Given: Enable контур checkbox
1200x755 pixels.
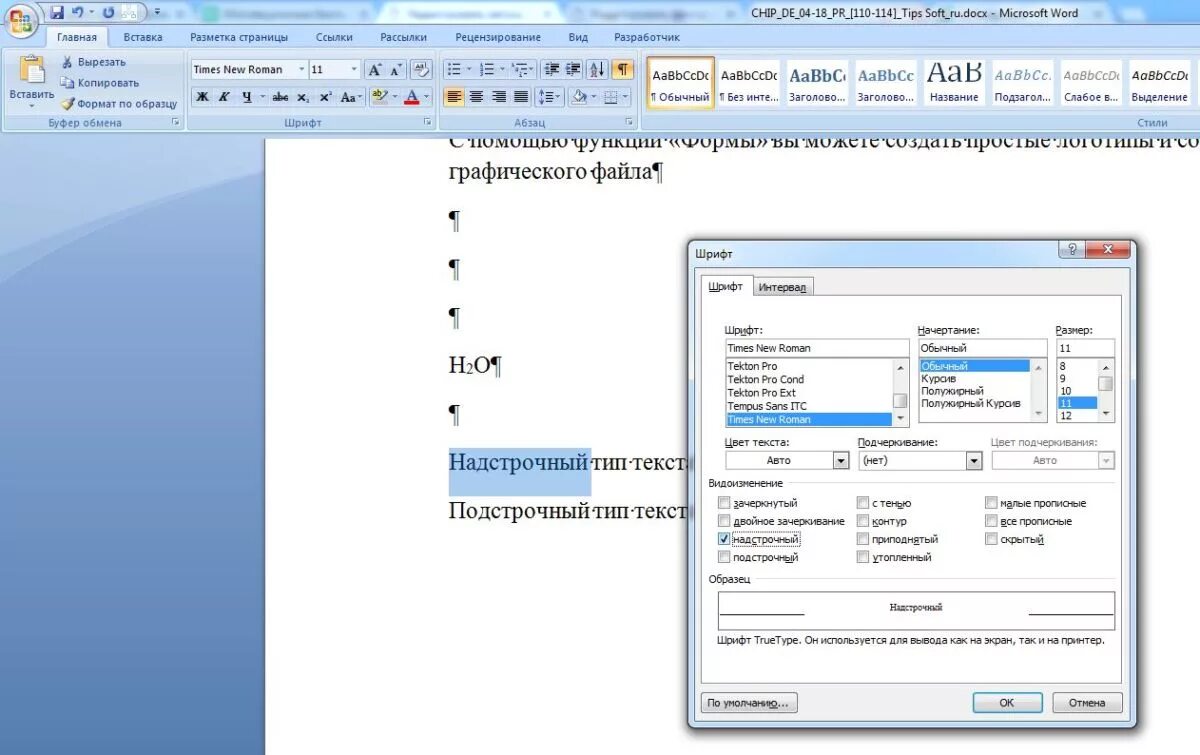Looking at the screenshot, I should (x=863, y=521).
